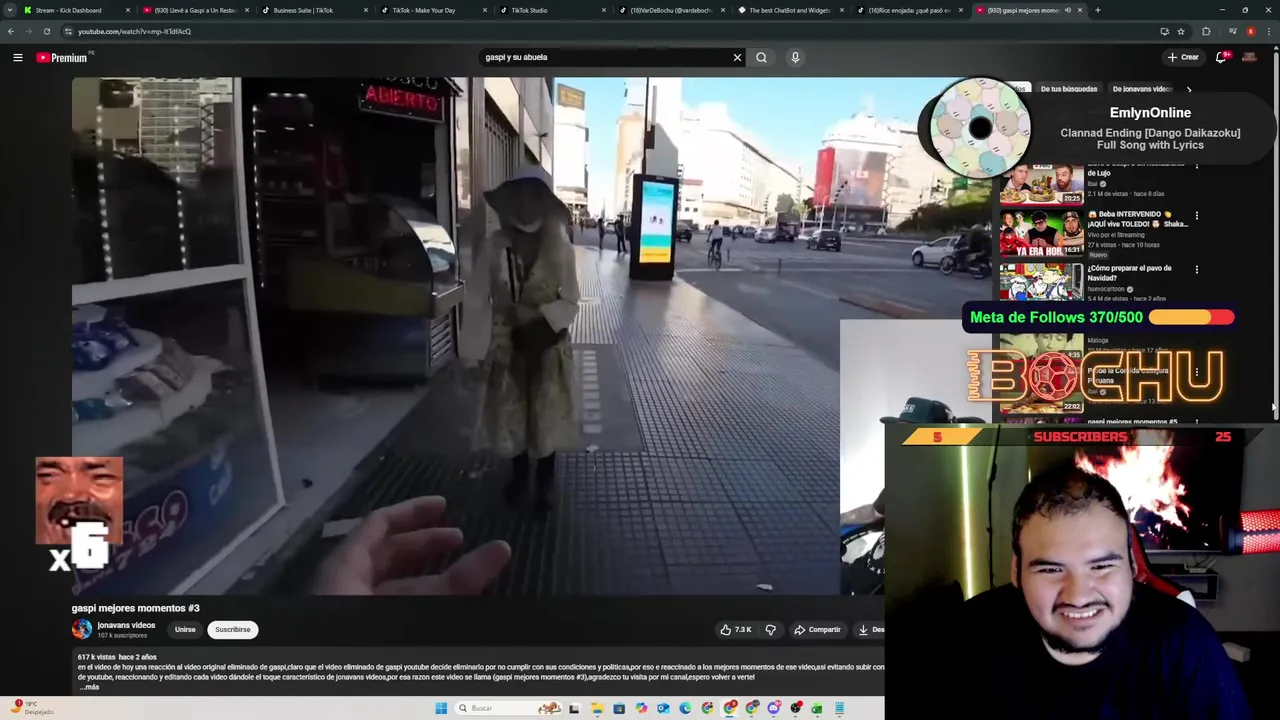Screen dimensions: 1280x720
Task: Open the YouTube hamburger guide menu
Action: pos(18,57)
